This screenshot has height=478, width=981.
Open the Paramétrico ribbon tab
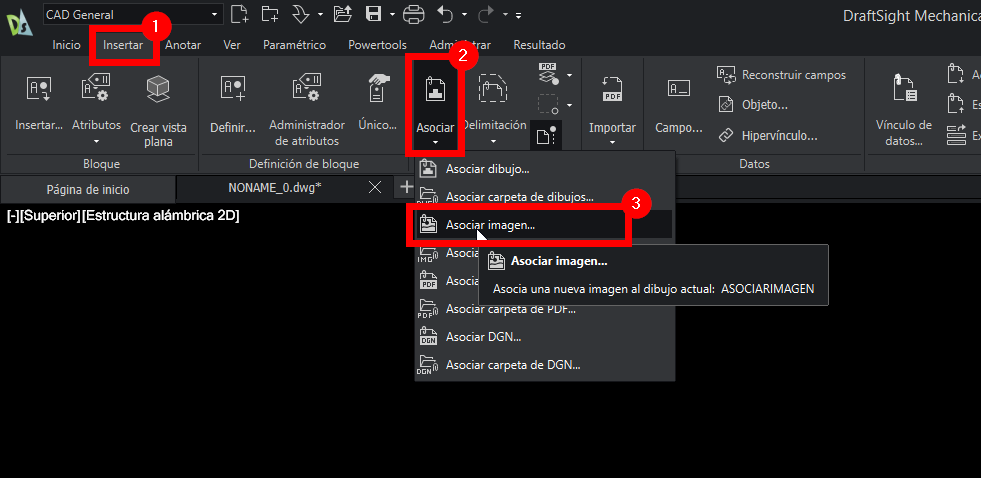coord(294,45)
